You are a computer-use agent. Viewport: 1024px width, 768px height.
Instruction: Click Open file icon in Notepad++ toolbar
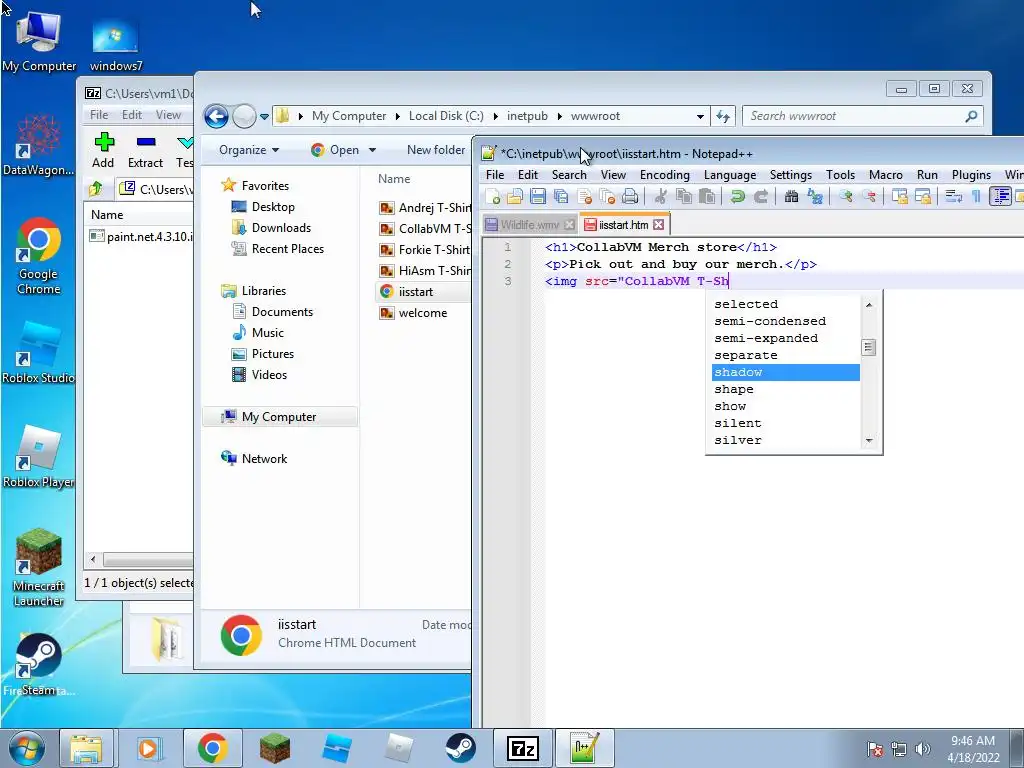click(515, 196)
